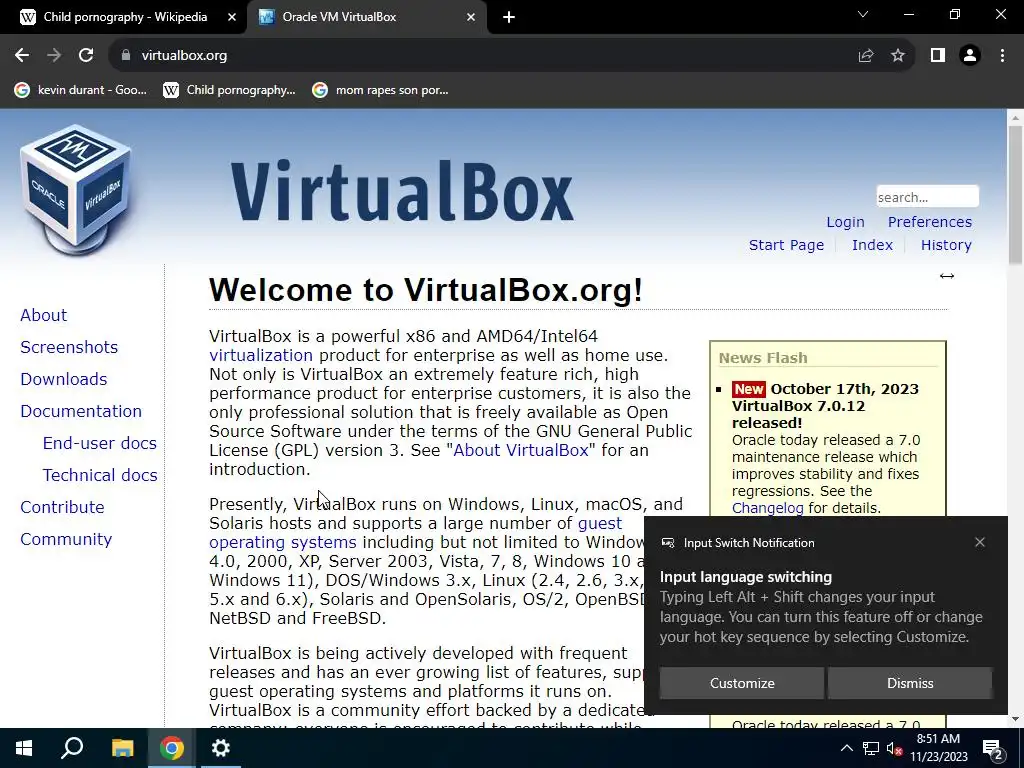
Task: Open the Chrome side panel
Action: click(938, 56)
